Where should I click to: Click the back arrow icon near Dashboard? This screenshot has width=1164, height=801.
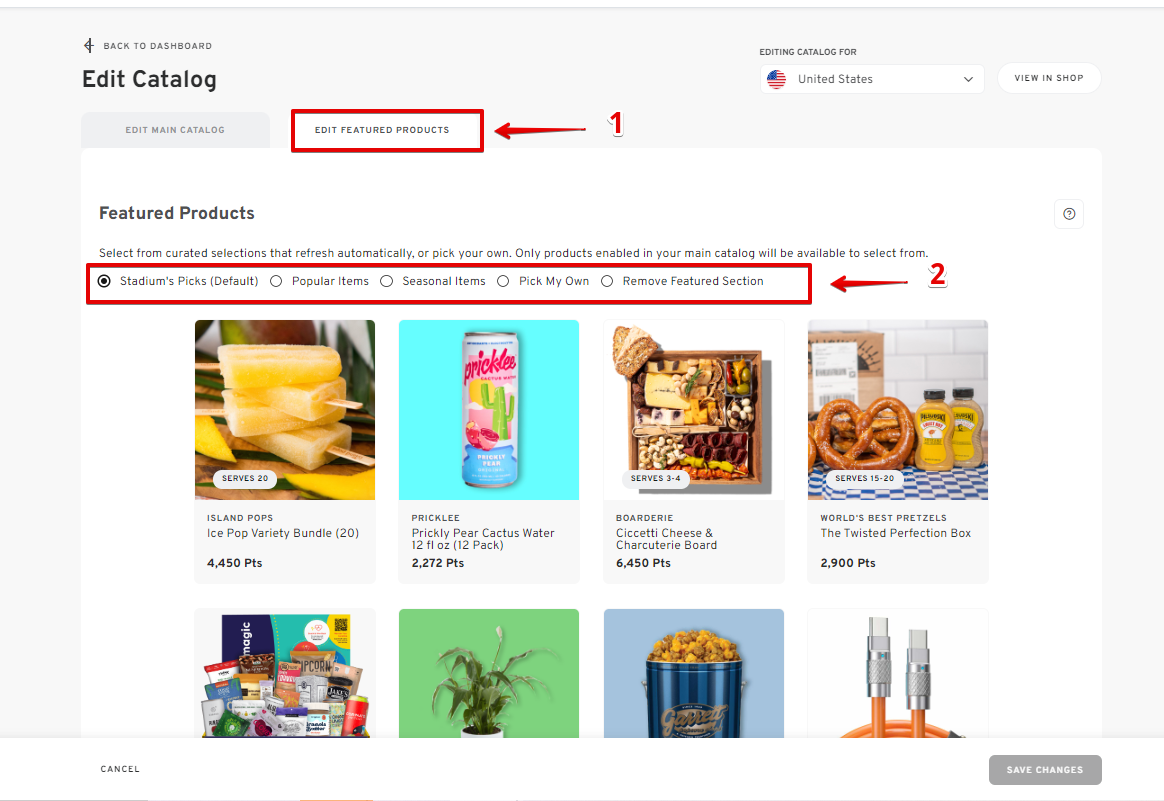(x=89, y=46)
